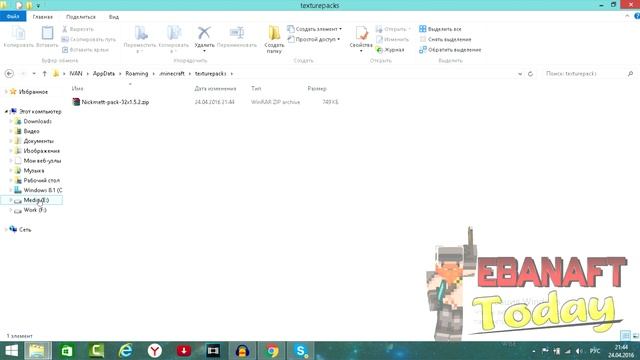Open address bar history dropdown
The height and width of the screenshot is (360, 640).
[520, 74]
